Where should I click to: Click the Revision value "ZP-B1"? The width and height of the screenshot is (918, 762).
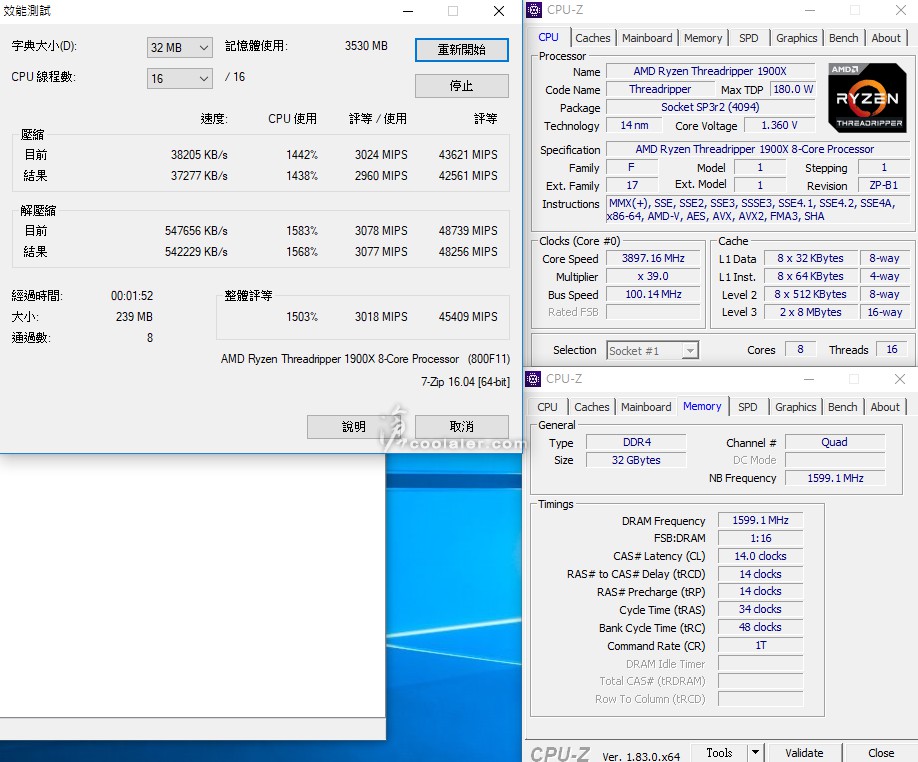[x=883, y=186]
